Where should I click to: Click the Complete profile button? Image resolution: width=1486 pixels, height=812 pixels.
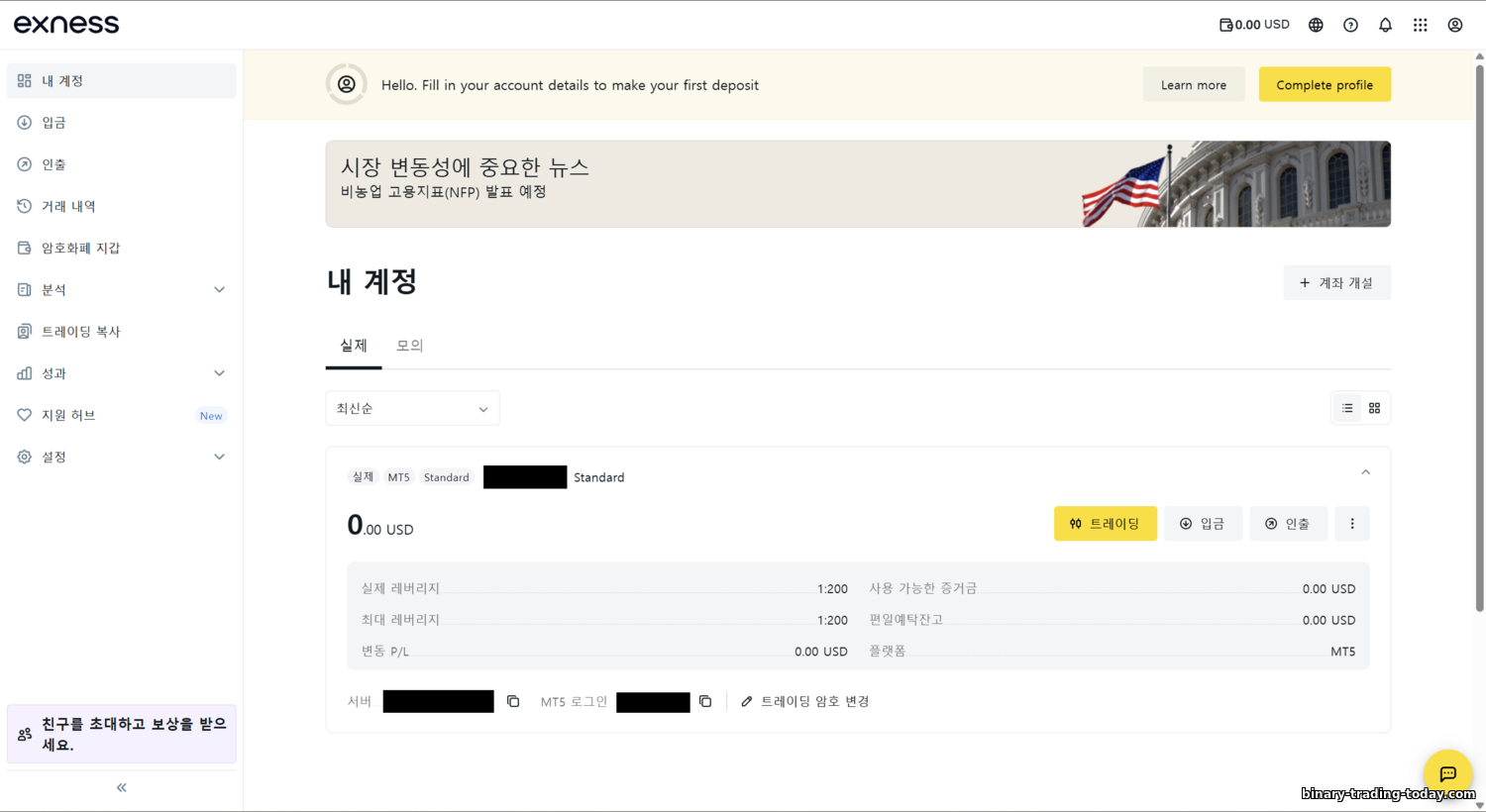coord(1324,84)
